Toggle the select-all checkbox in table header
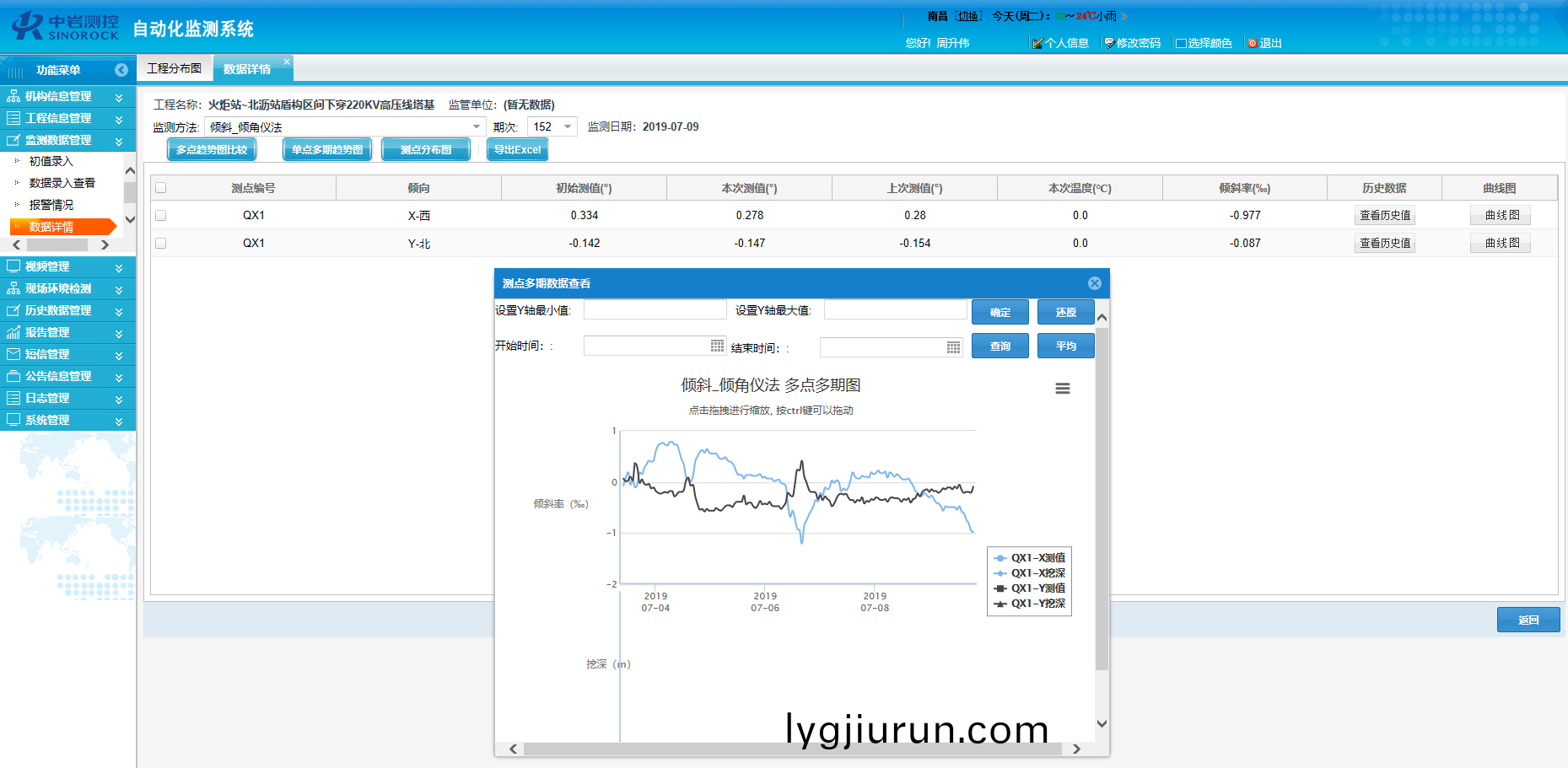This screenshot has width=1568, height=768. (161, 188)
